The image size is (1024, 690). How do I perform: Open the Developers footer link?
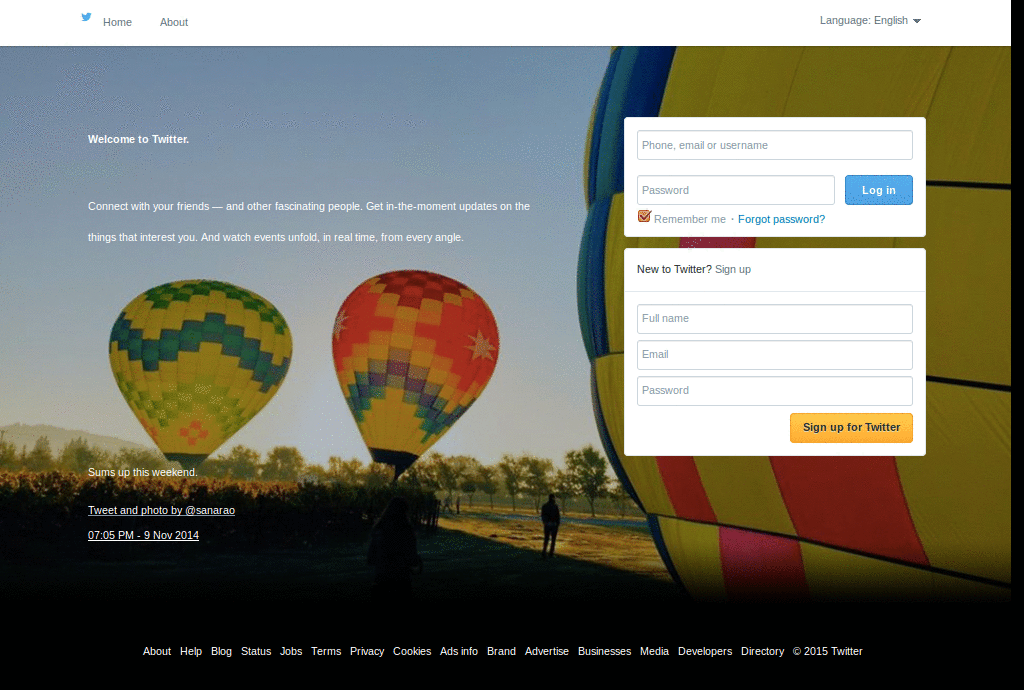tap(705, 651)
